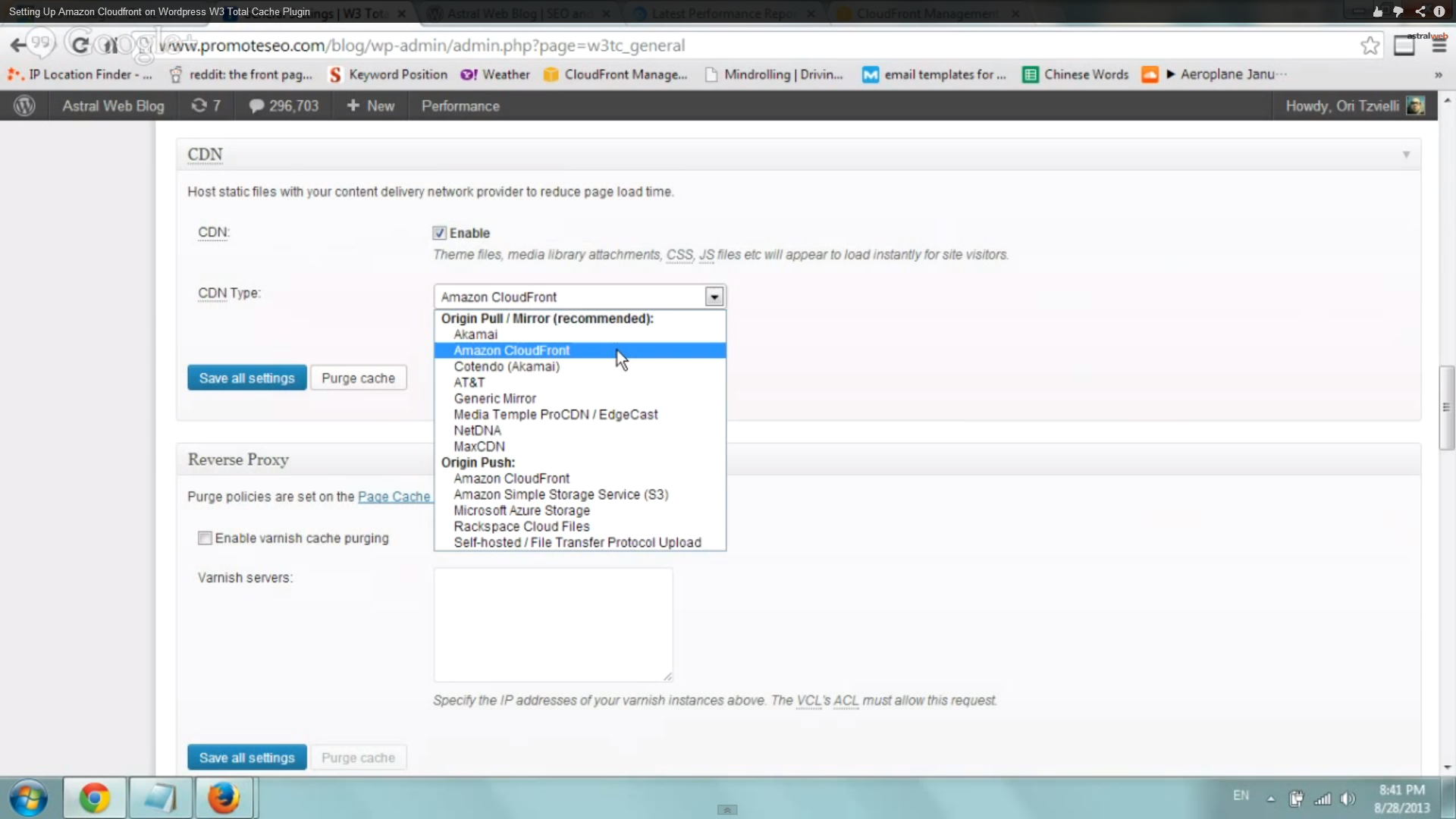Open Mindrolling bookmark
The height and width of the screenshot is (819, 1456).
(x=774, y=74)
